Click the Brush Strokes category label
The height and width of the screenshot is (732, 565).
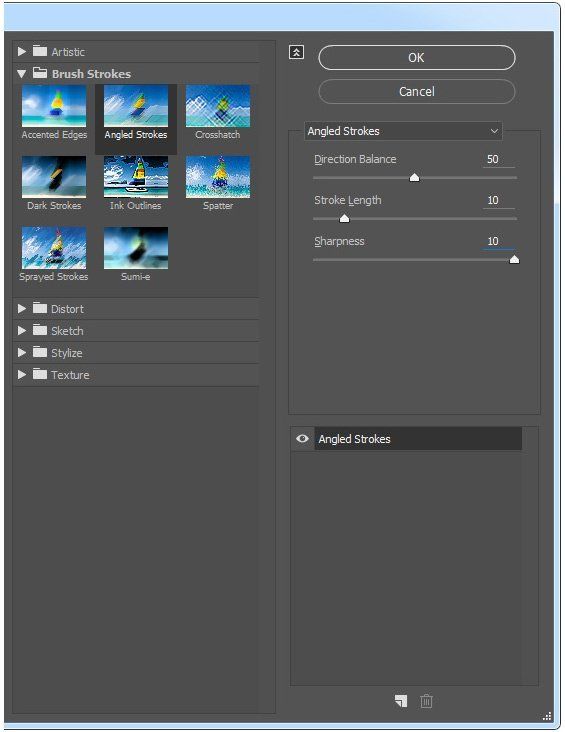pyautogui.click(x=92, y=74)
